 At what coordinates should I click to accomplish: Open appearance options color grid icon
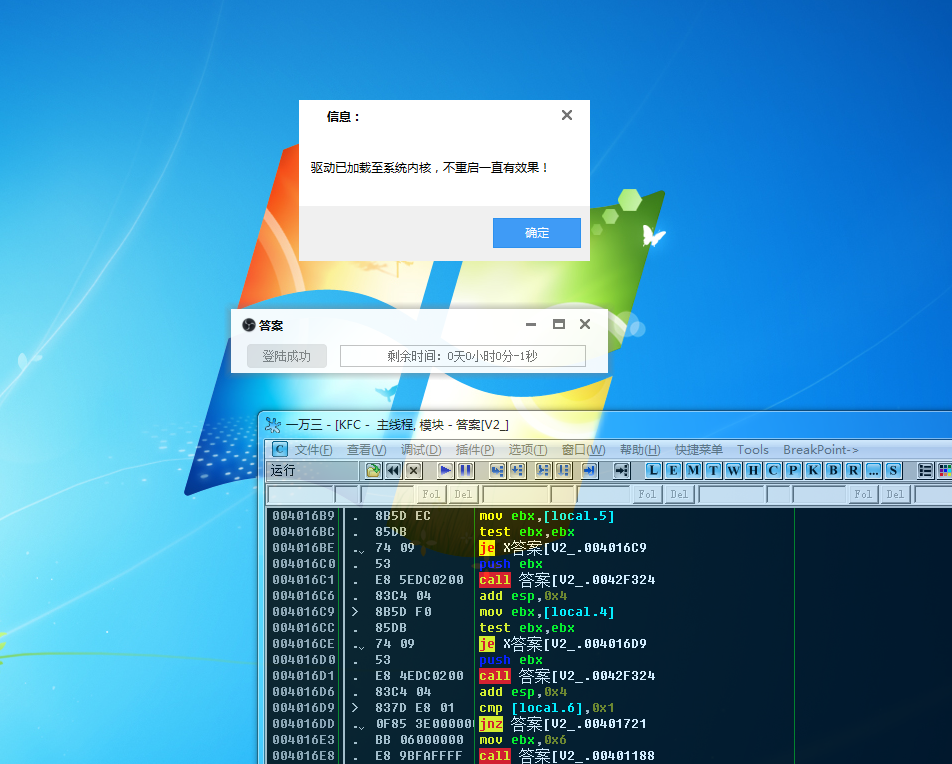pyautogui.click(x=945, y=470)
